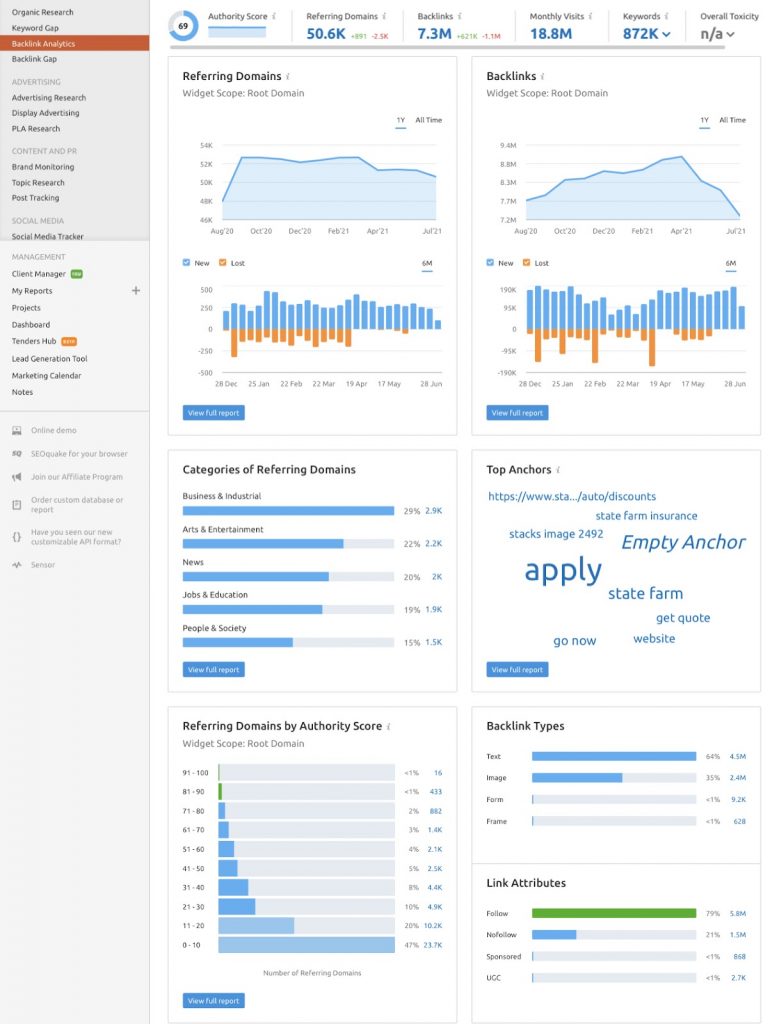Click info icon beside Referring Domains widget title
This screenshot has height=1024, width=779.
click(288, 77)
